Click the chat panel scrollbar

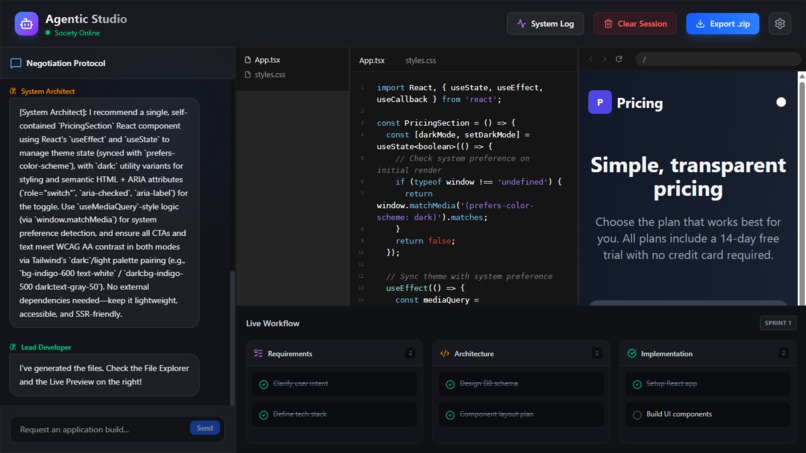232,338
